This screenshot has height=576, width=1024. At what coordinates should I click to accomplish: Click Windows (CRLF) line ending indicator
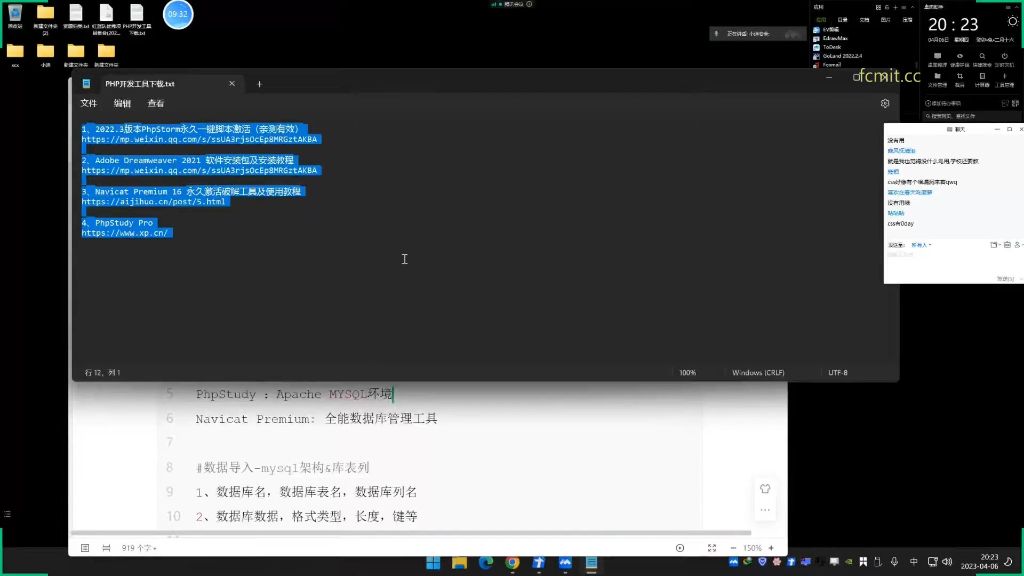(758, 372)
